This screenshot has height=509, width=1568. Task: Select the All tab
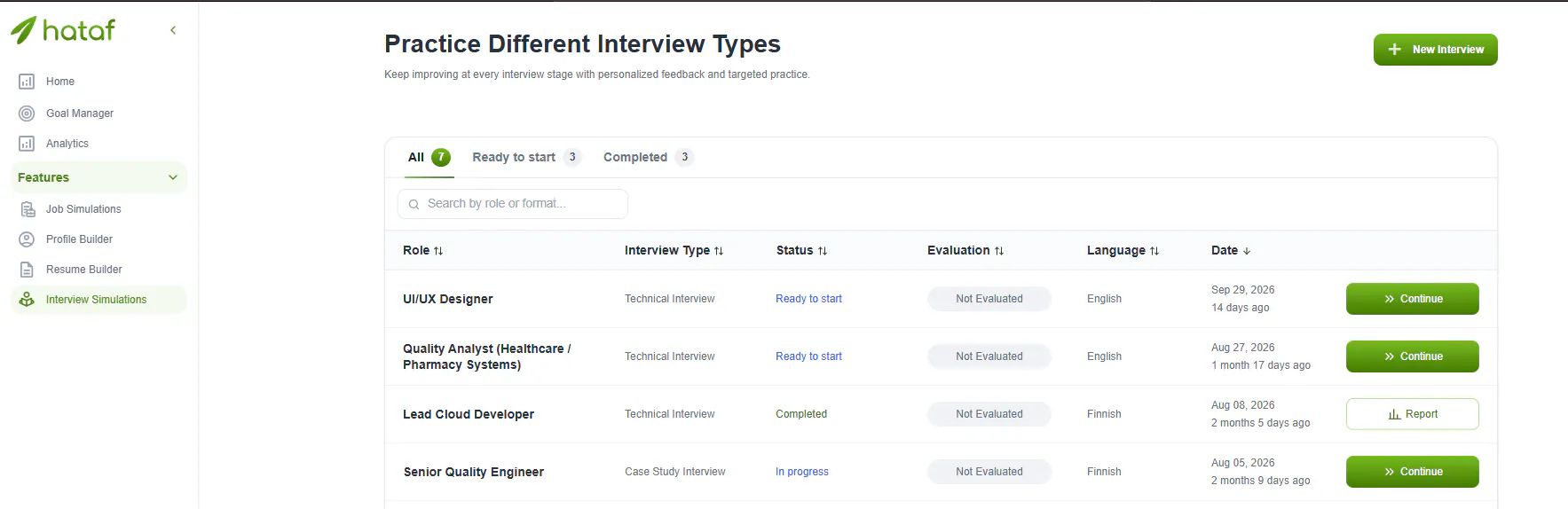(429, 157)
